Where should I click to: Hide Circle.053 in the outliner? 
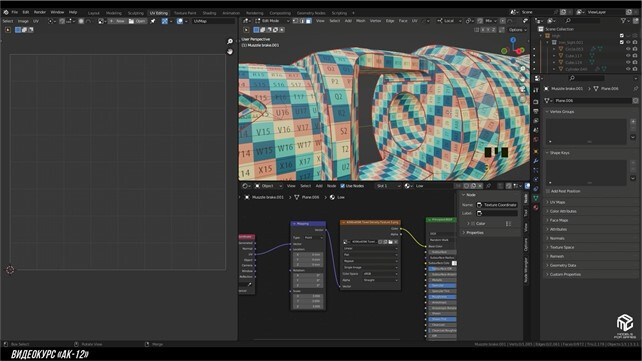(628, 49)
